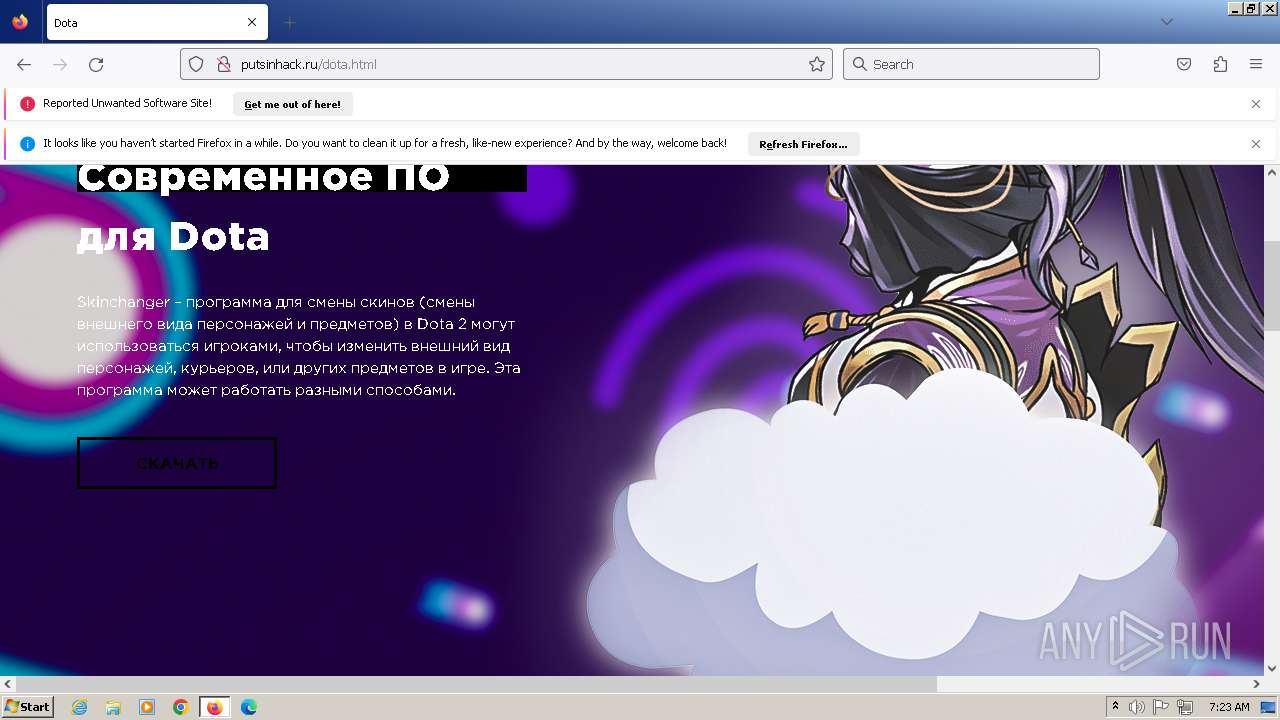Click vertical scrollbar down arrow
Image resolution: width=1280 pixels, height=720 pixels.
tap(1272, 668)
